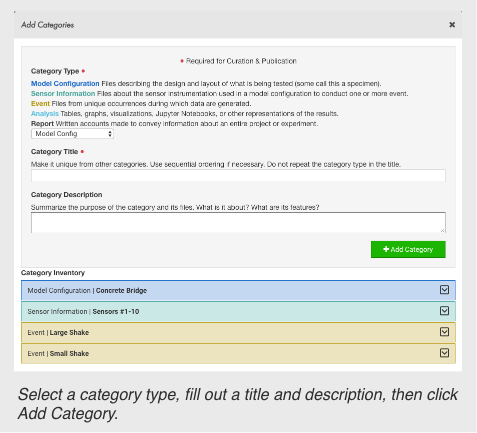Image resolution: width=477 pixels, height=433 pixels.
Task: Select the Event | Large Shake row
Action: (x=238, y=332)
